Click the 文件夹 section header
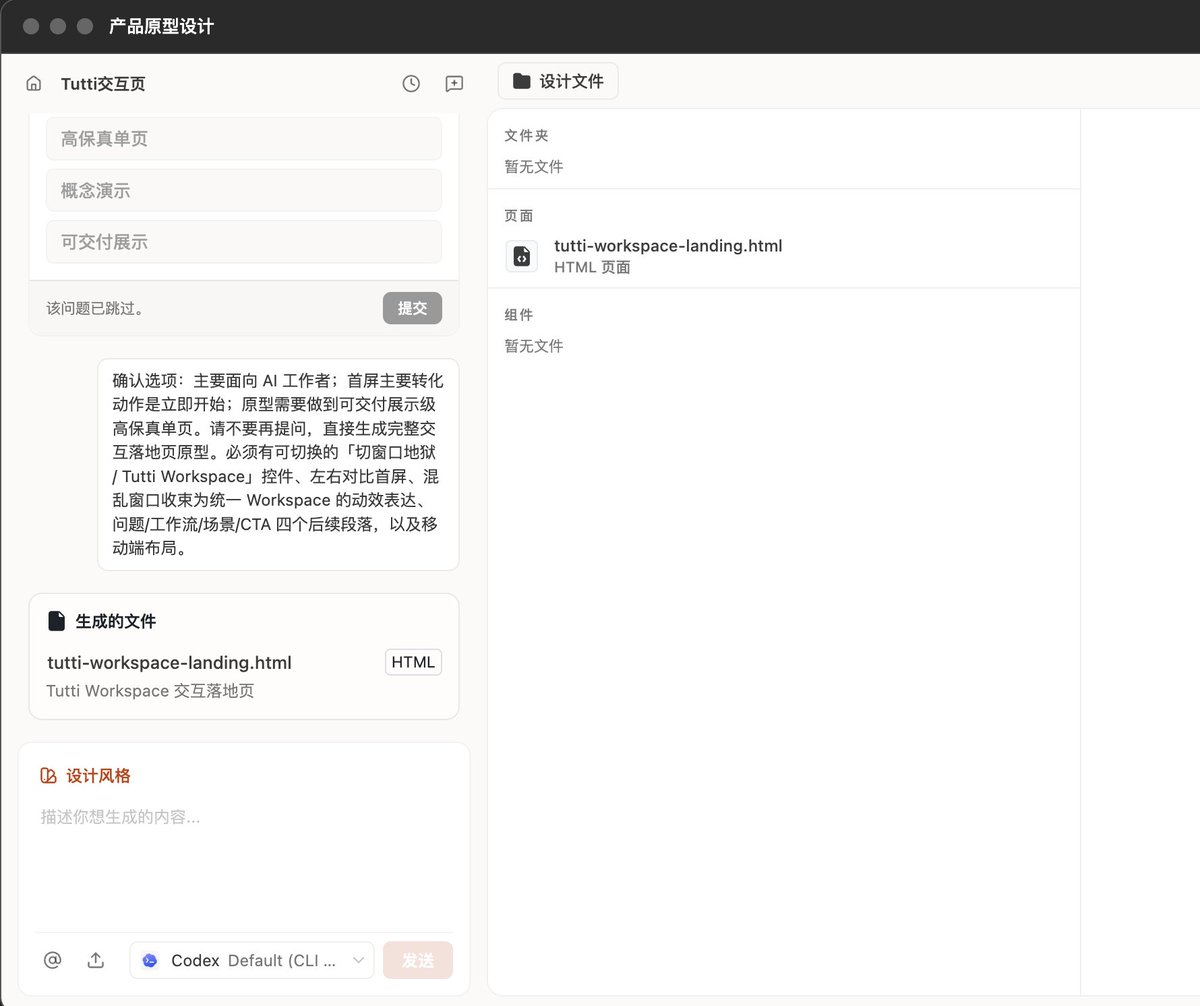 click(526, 135)
